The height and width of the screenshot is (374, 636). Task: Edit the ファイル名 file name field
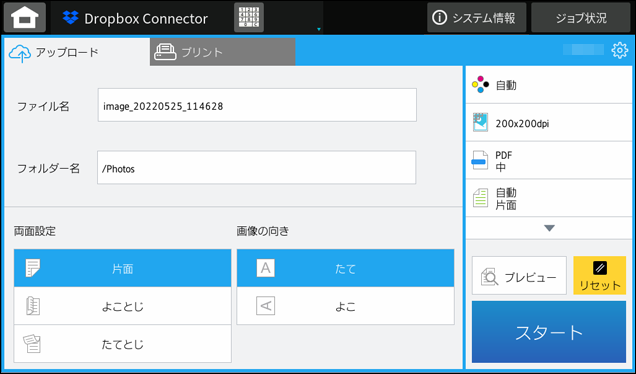pyautogui.click(x=257, y=105)
